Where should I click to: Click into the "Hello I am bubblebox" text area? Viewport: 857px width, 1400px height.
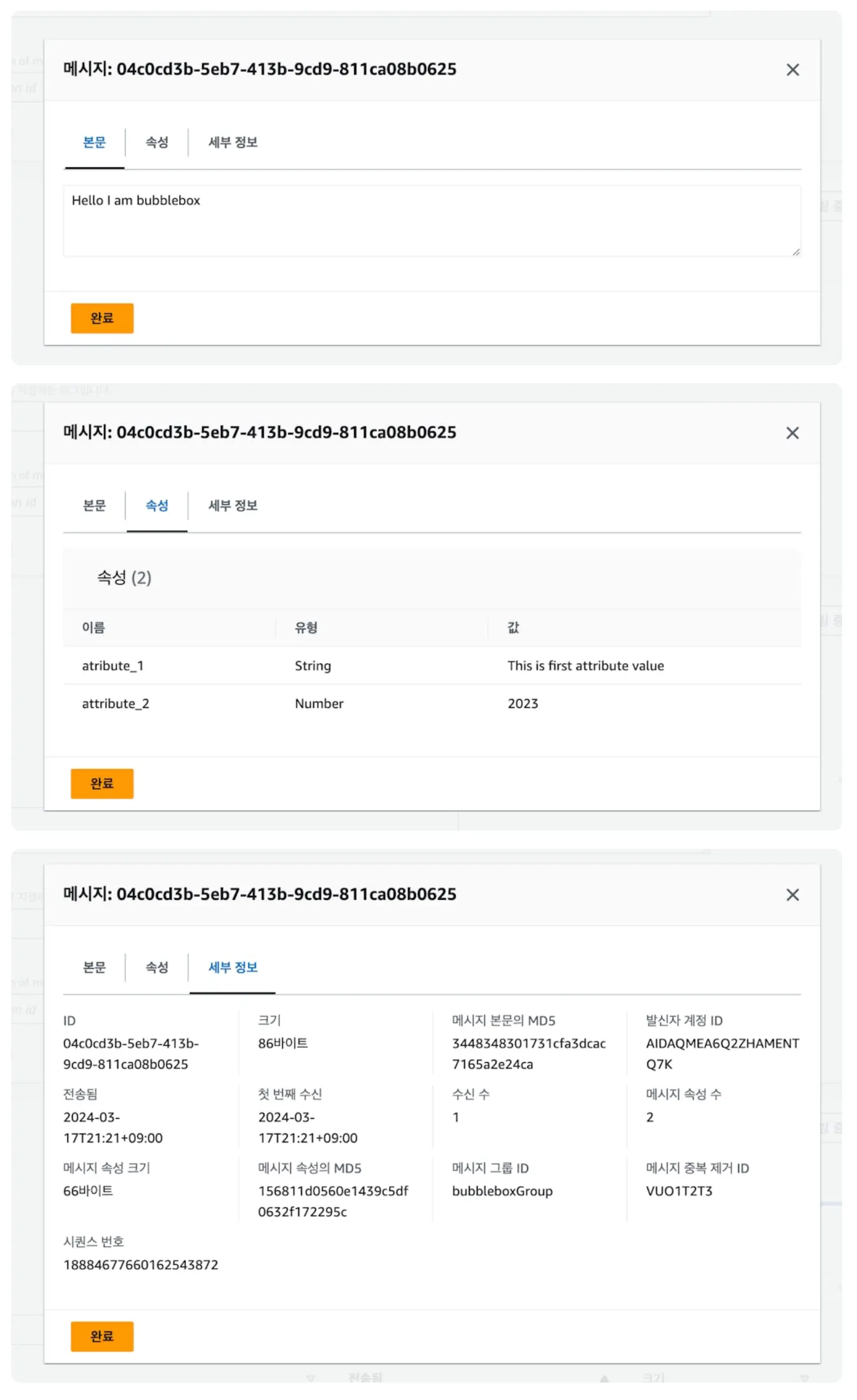432,221
